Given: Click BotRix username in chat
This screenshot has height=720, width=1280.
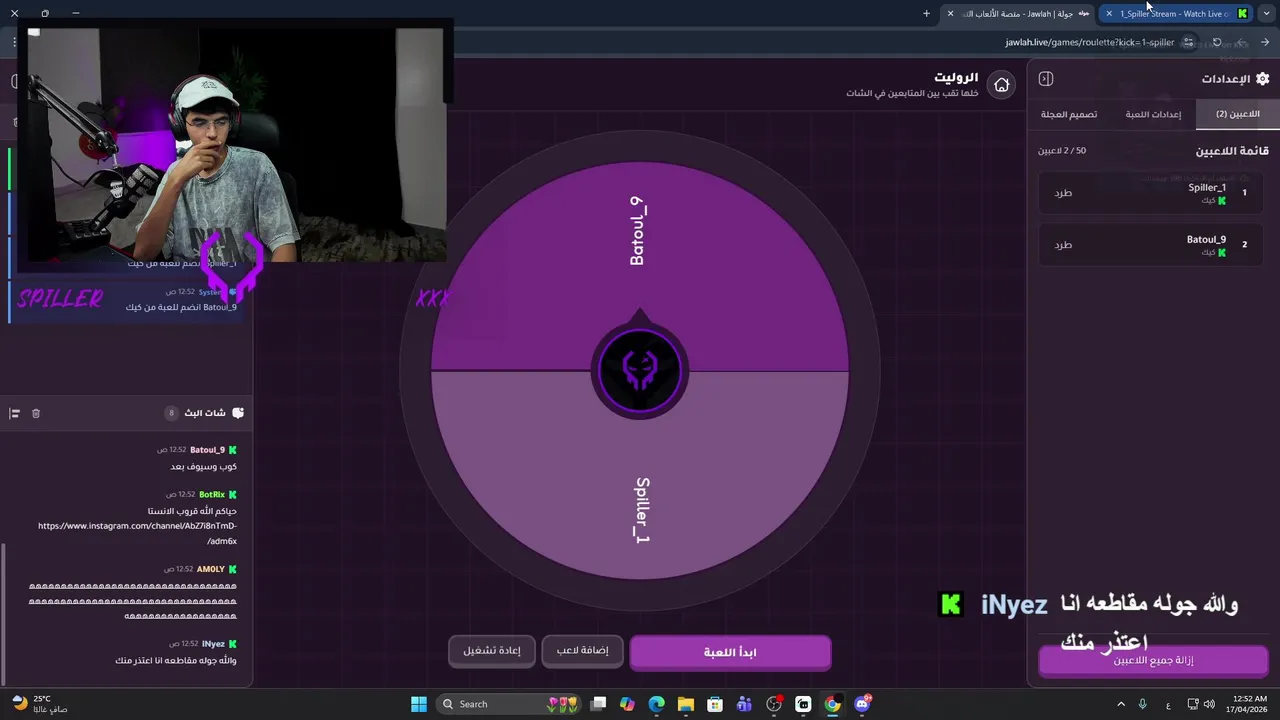Looking at the screenshot, I should [x=212, y=495].
